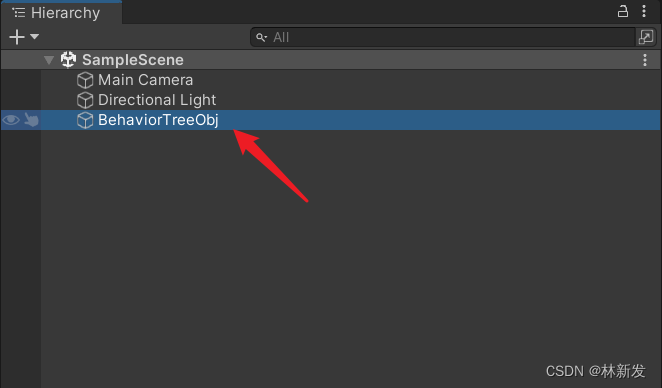Viewport: 662px width, 388px height.
Task: Open the search mode magnifier dropdown
Action: point(262,38)
